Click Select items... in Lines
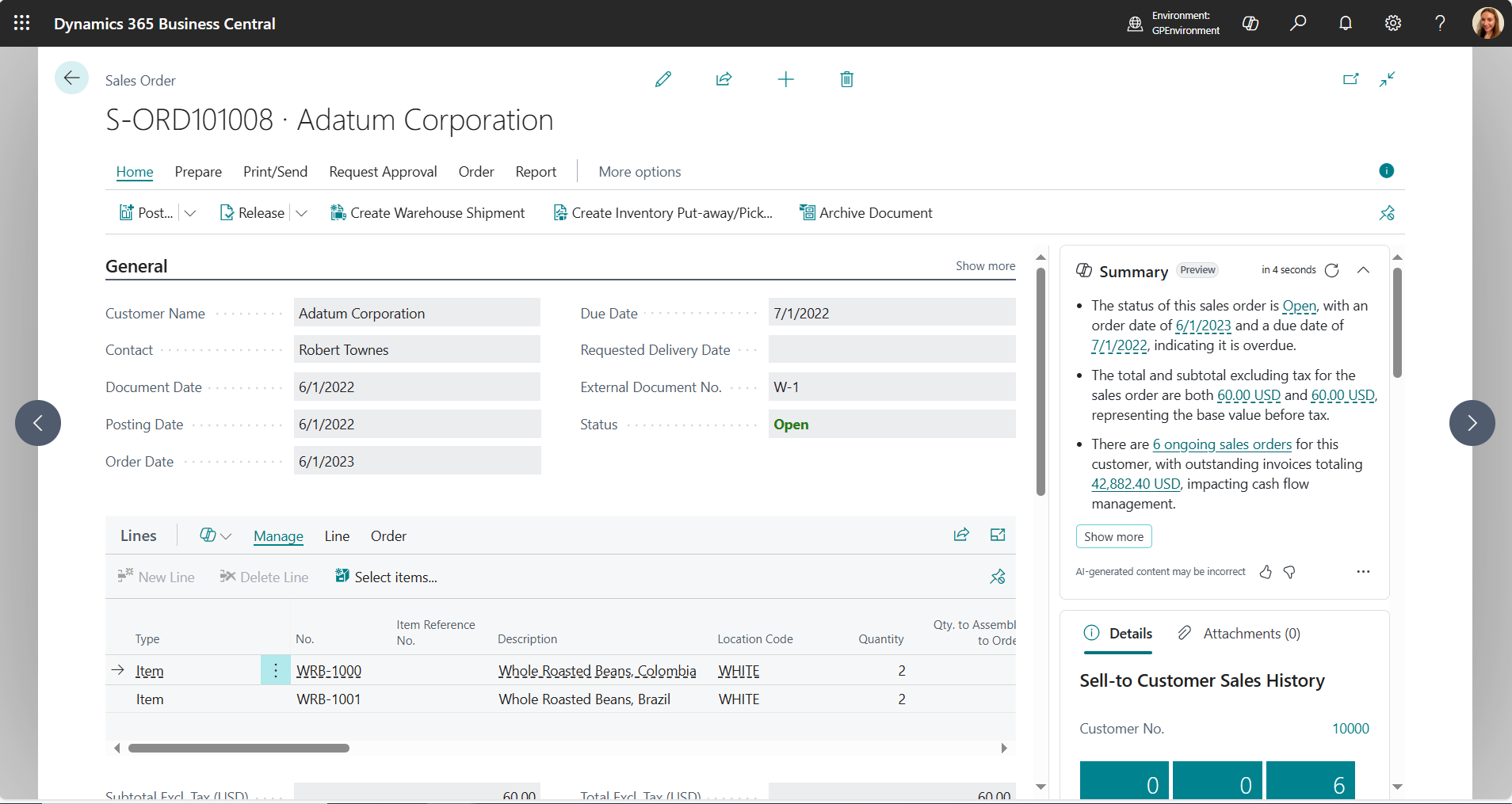The height and width of the screenshot is (804, 1512). point(386,577)
